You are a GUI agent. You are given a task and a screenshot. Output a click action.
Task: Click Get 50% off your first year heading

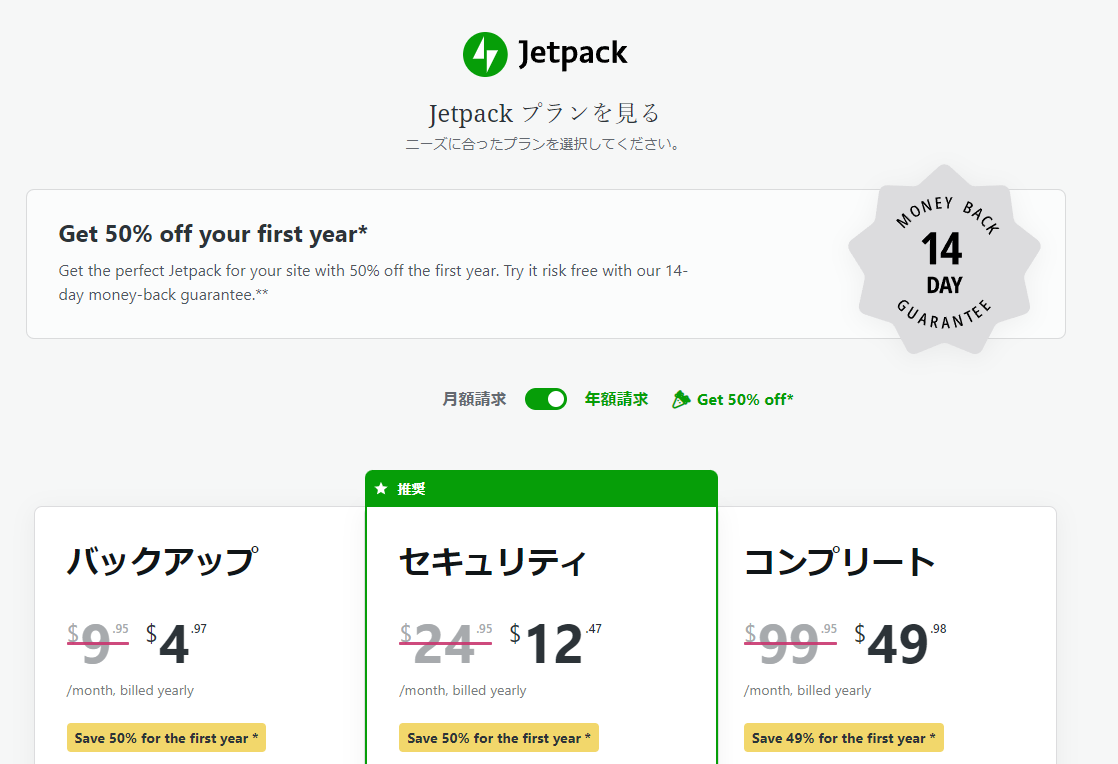pos(213,234)
